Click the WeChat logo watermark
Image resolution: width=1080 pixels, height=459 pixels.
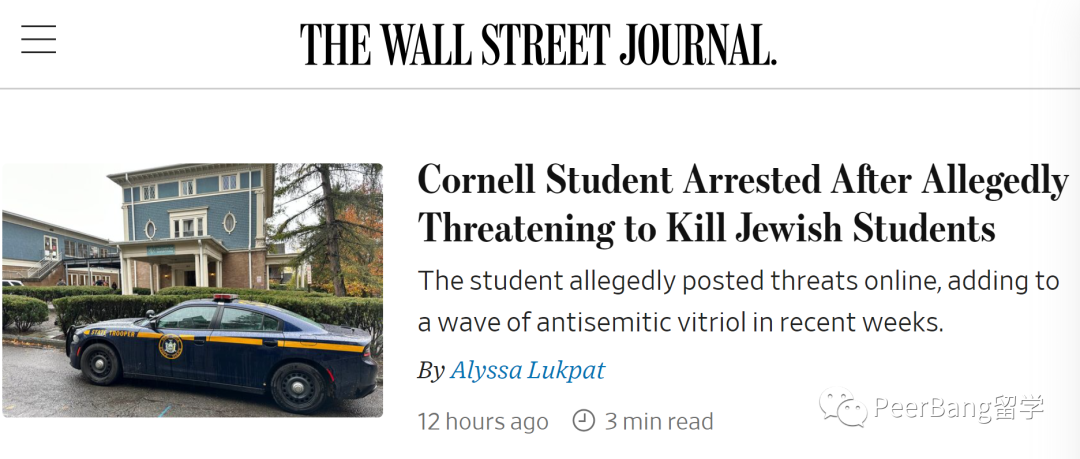pos(843,408)
